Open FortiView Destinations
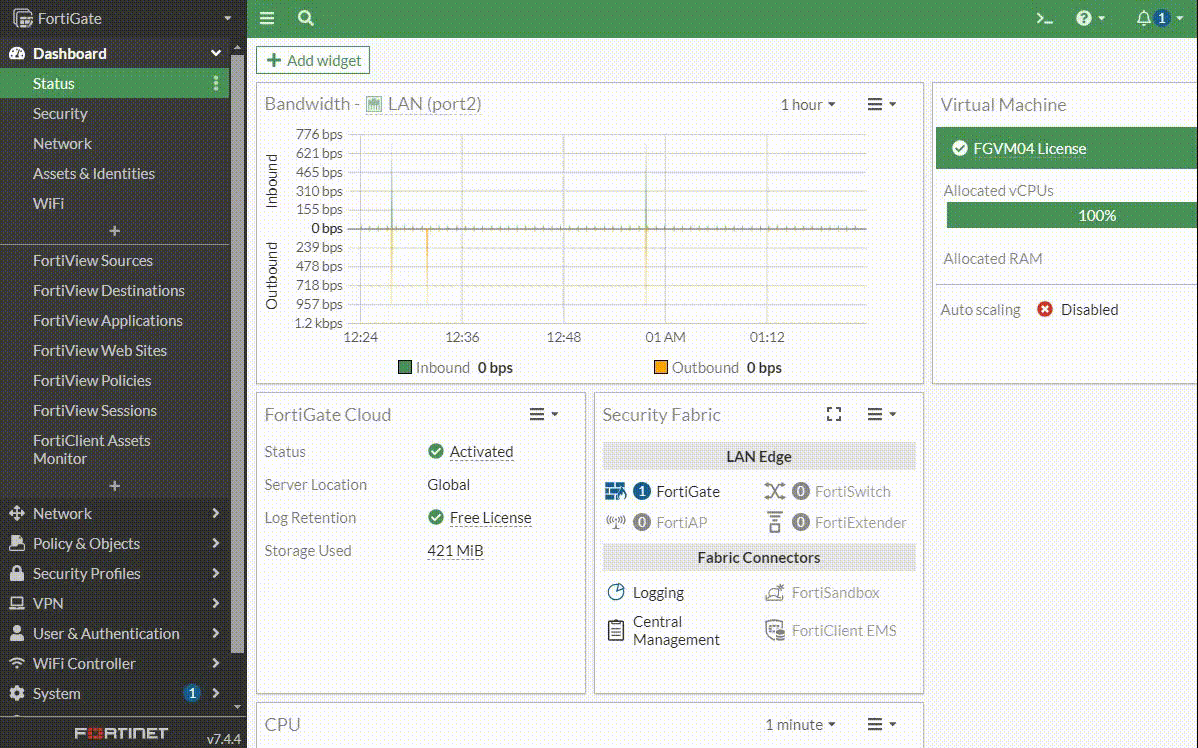The height and width of the screenshot is (748, 1198). (x=108, y=290)
